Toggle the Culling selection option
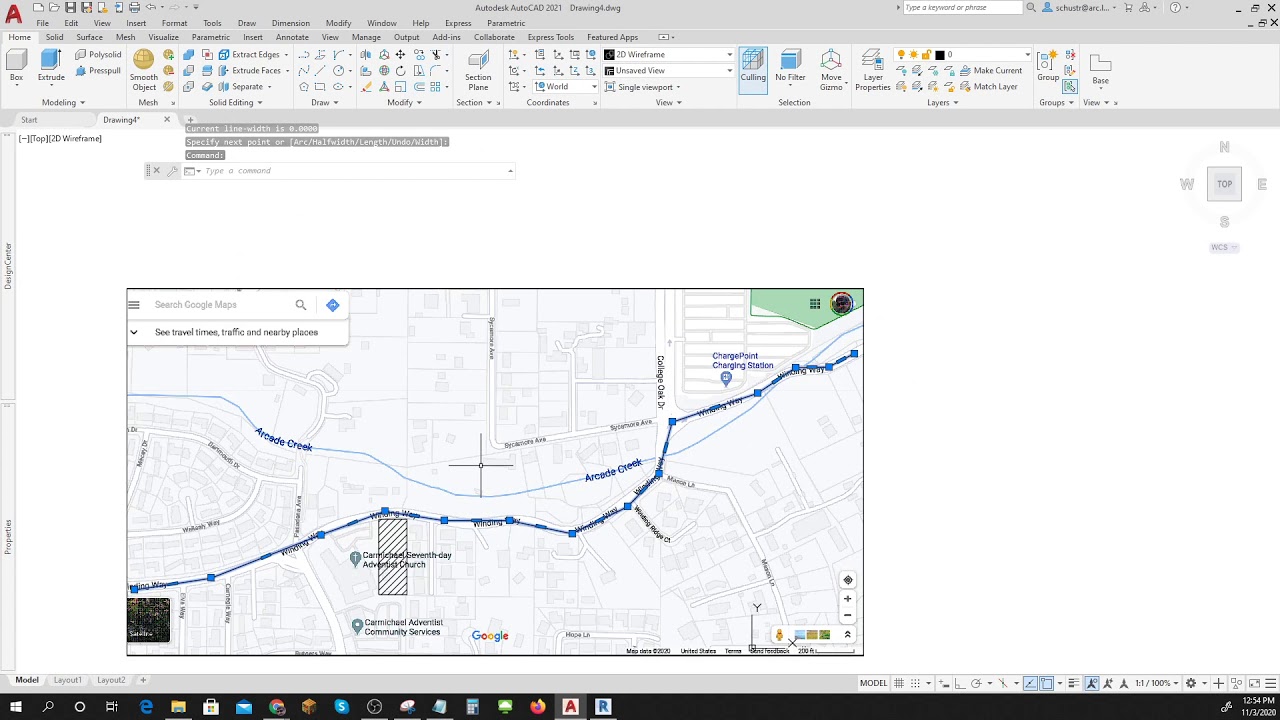Viewport: 1280px width, 720px height. (753, 68)
